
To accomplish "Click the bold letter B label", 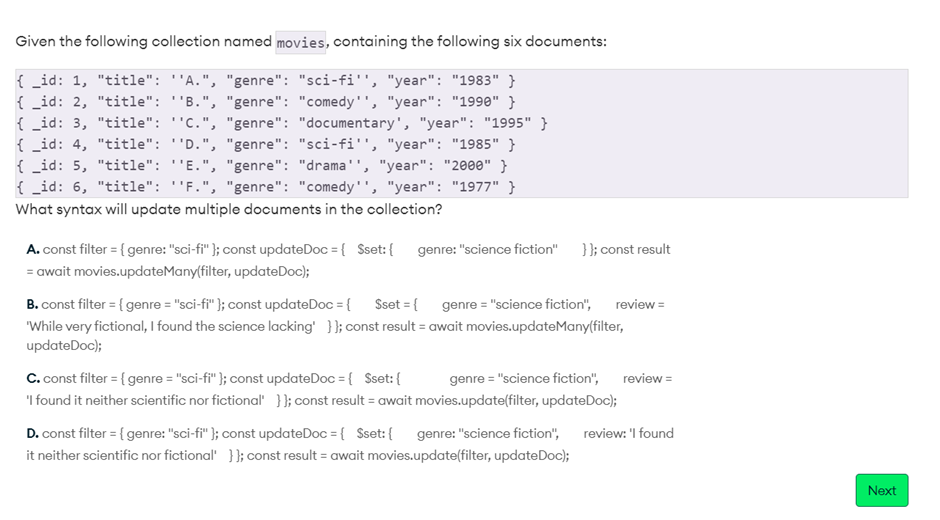I will [33, 304].
